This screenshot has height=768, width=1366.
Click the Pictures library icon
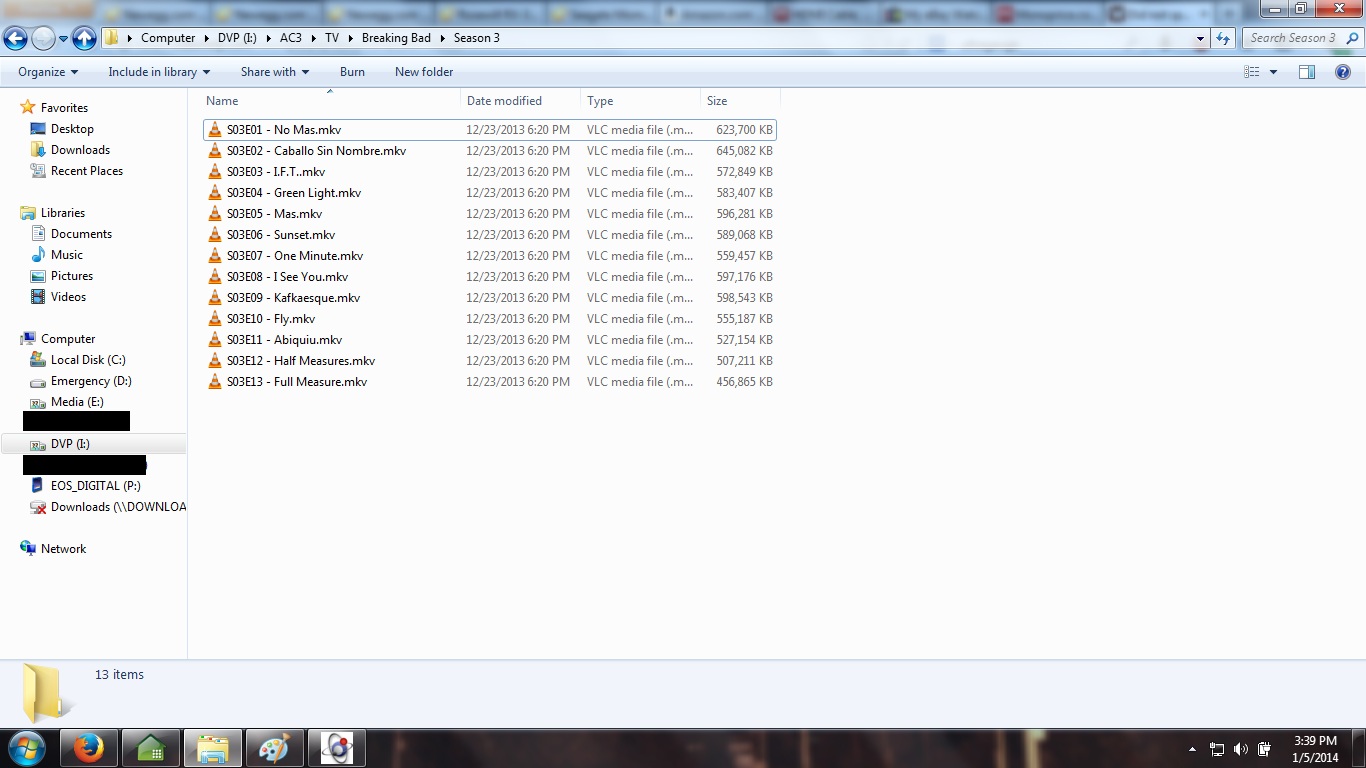[x=38, y=276]
